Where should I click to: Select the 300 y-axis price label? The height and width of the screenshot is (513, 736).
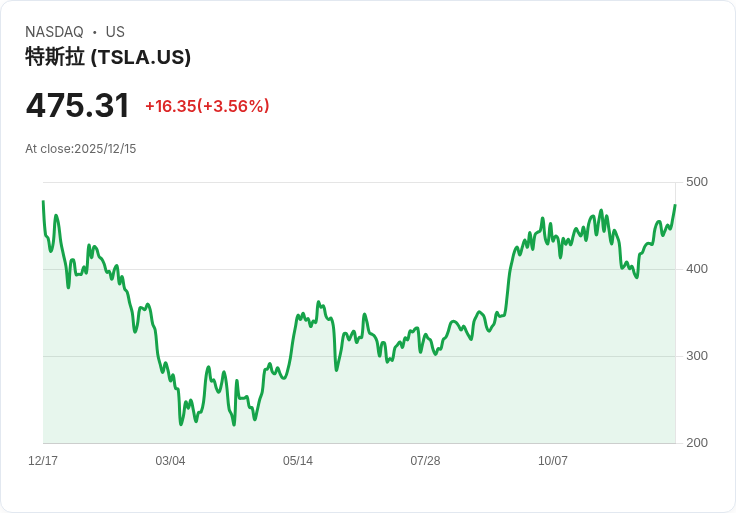pyautogui.click(x=697, y=356)
